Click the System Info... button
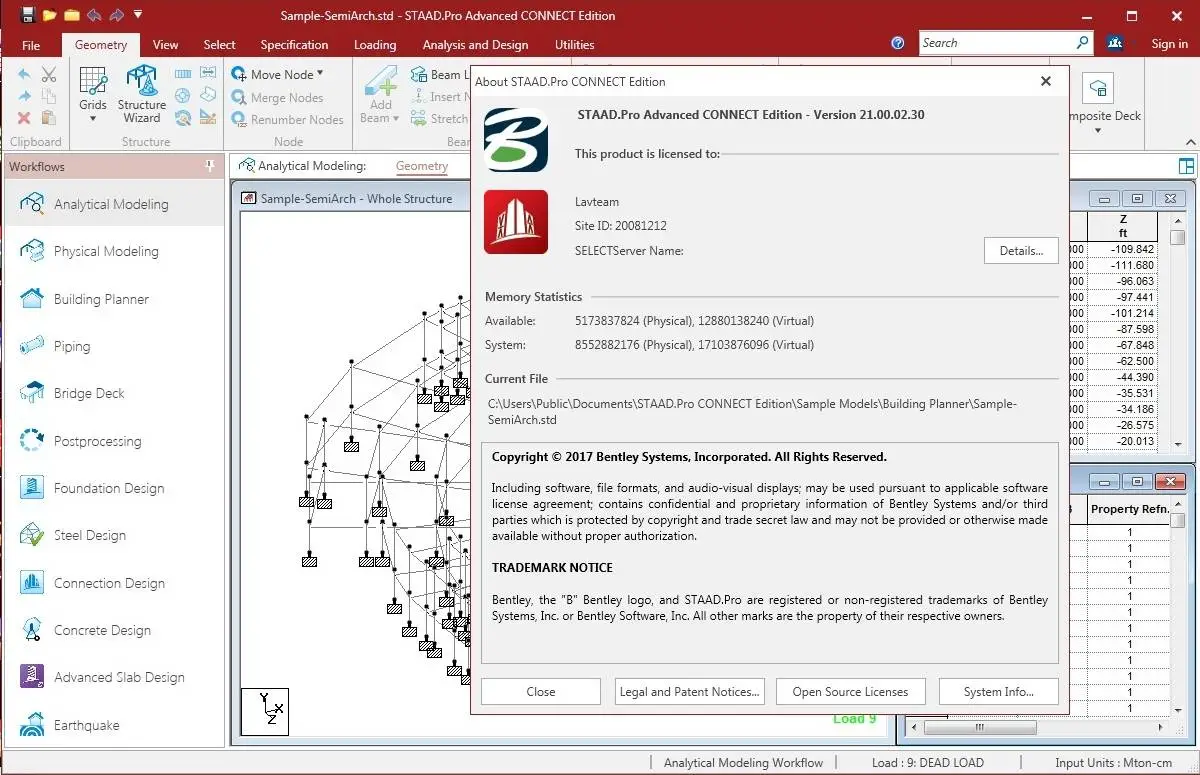Viewport: 1200px width, 775px height. pos(998,691)
